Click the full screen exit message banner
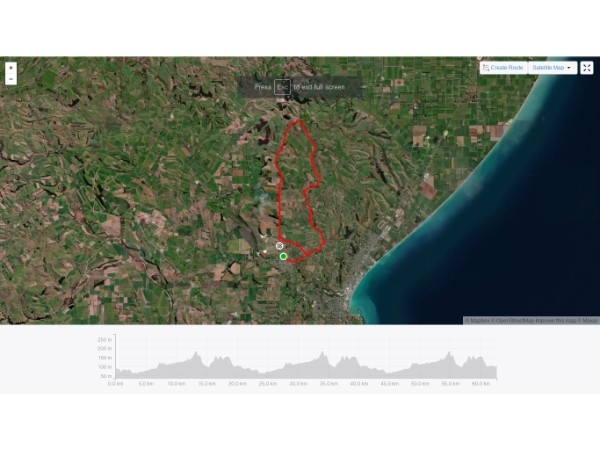Screen dimensions: 600x450 (300, 87)
